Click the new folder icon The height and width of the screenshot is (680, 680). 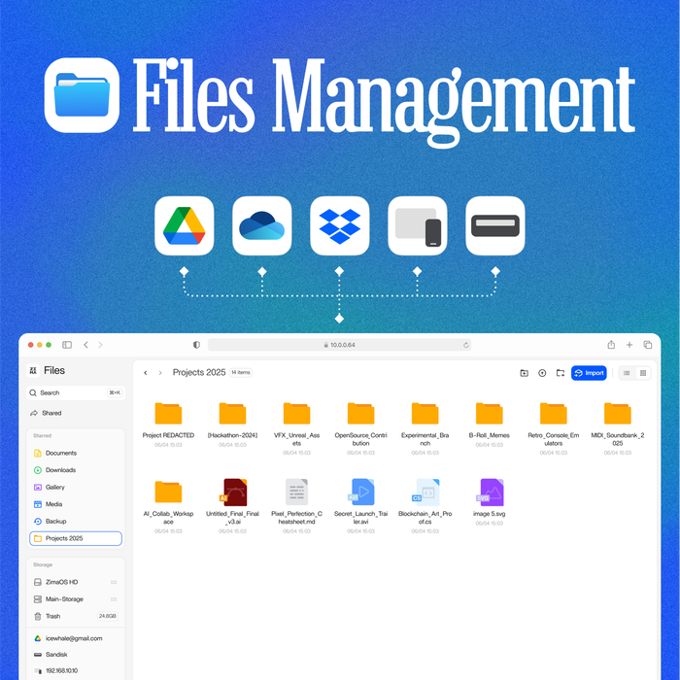524,373
